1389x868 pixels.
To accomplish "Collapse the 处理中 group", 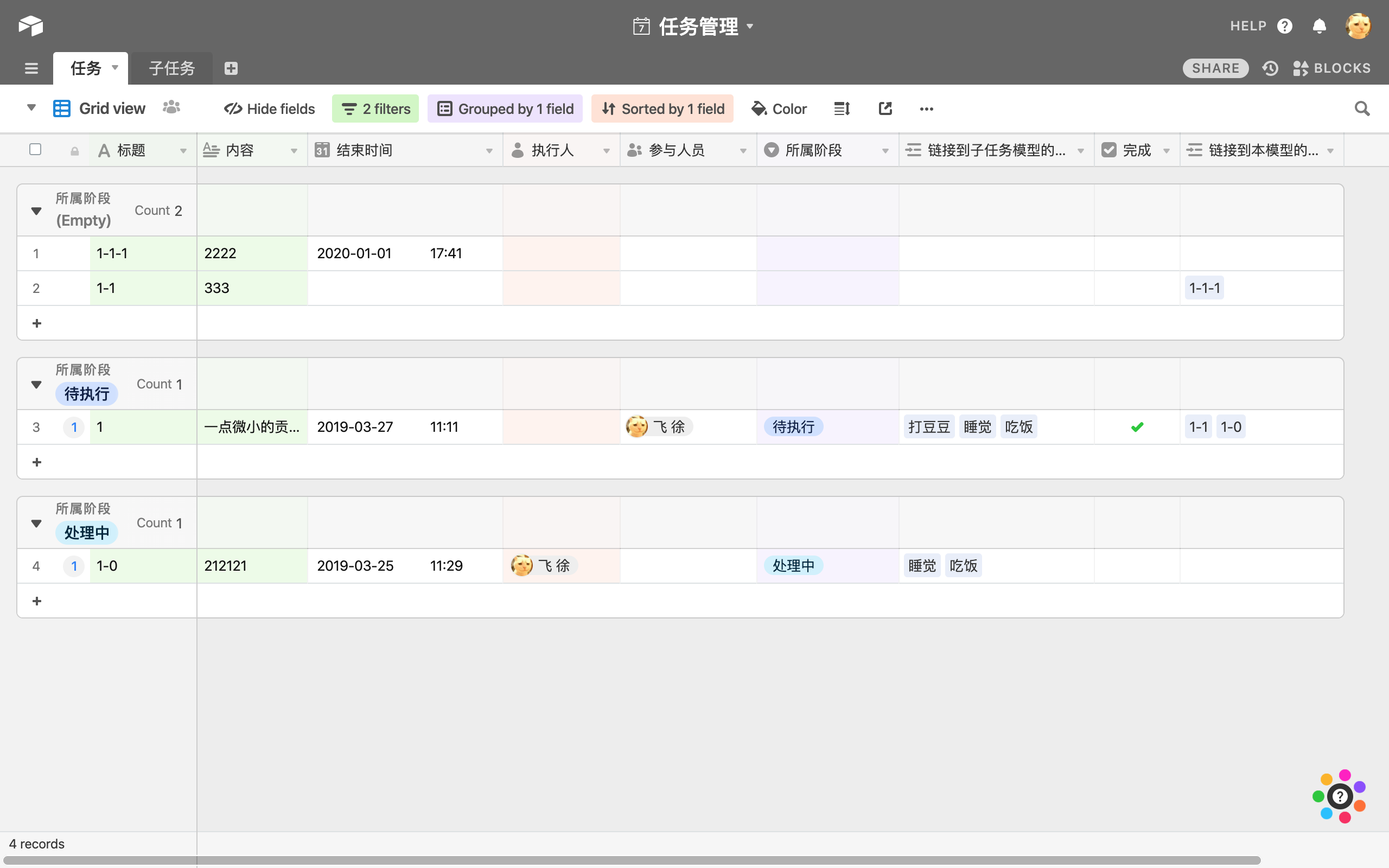I will [36, 524].
